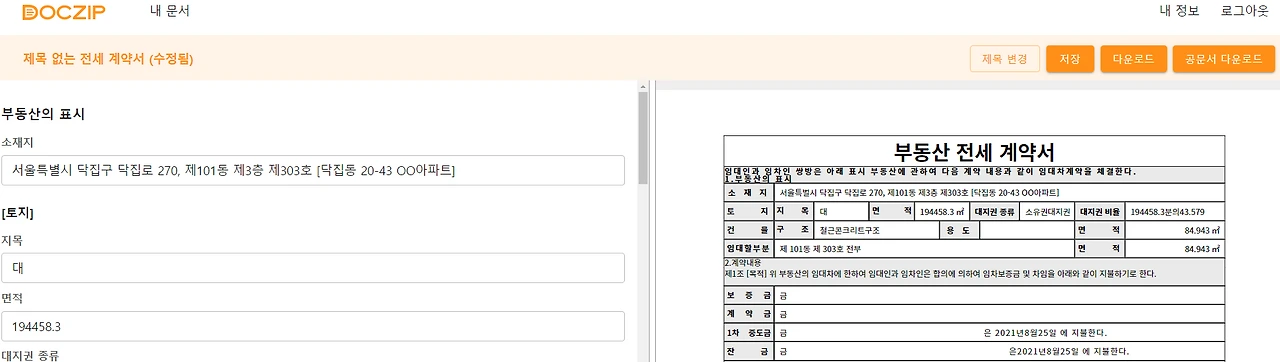Open the 내 문서 menu

(170, 11)
